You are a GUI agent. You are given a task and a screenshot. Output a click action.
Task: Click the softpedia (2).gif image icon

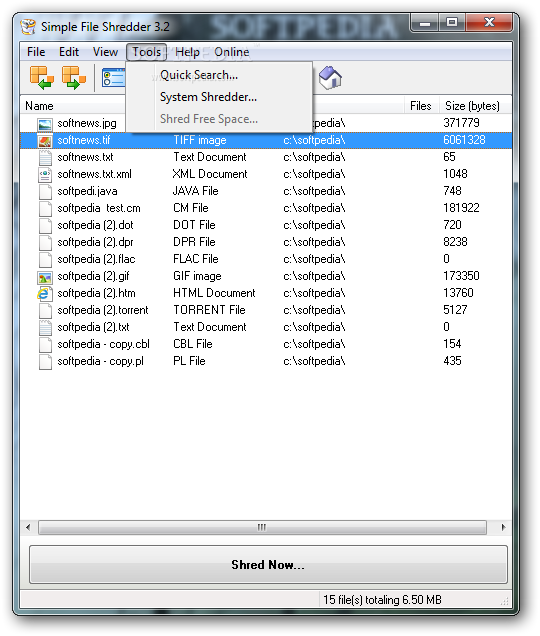click(45, 277)
